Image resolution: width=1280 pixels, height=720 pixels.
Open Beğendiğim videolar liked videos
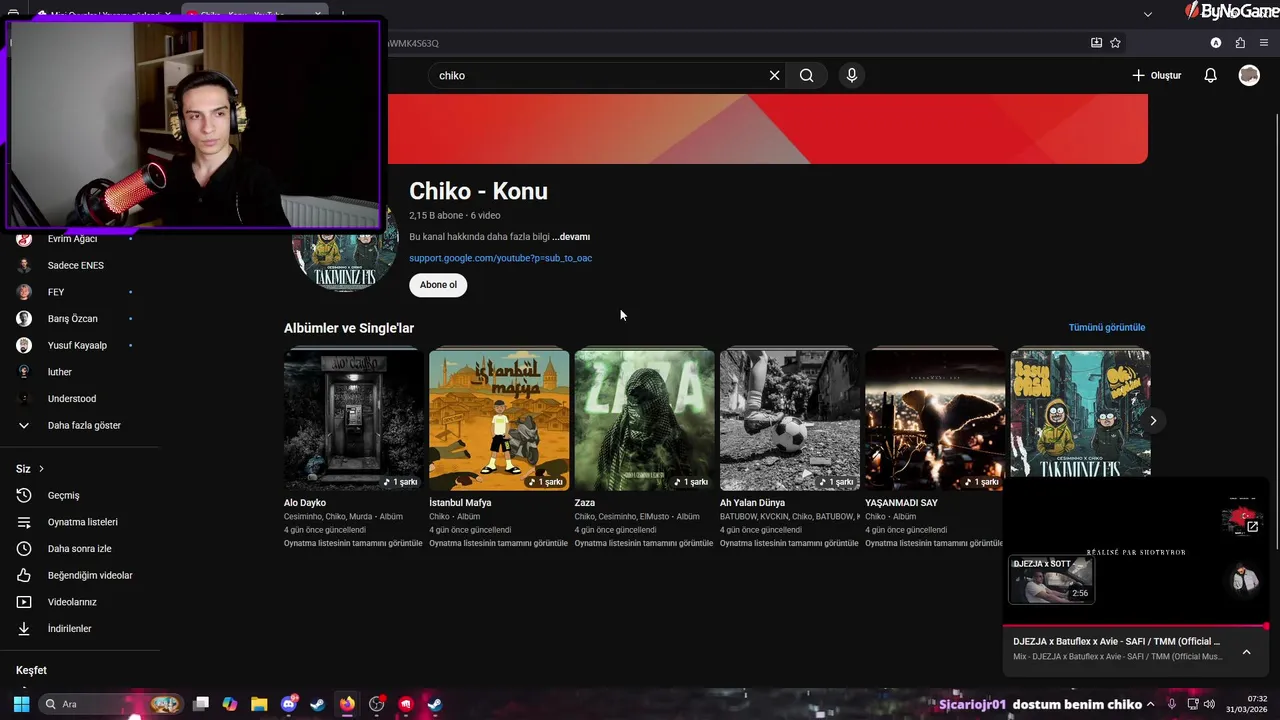(x=90, y=575)
